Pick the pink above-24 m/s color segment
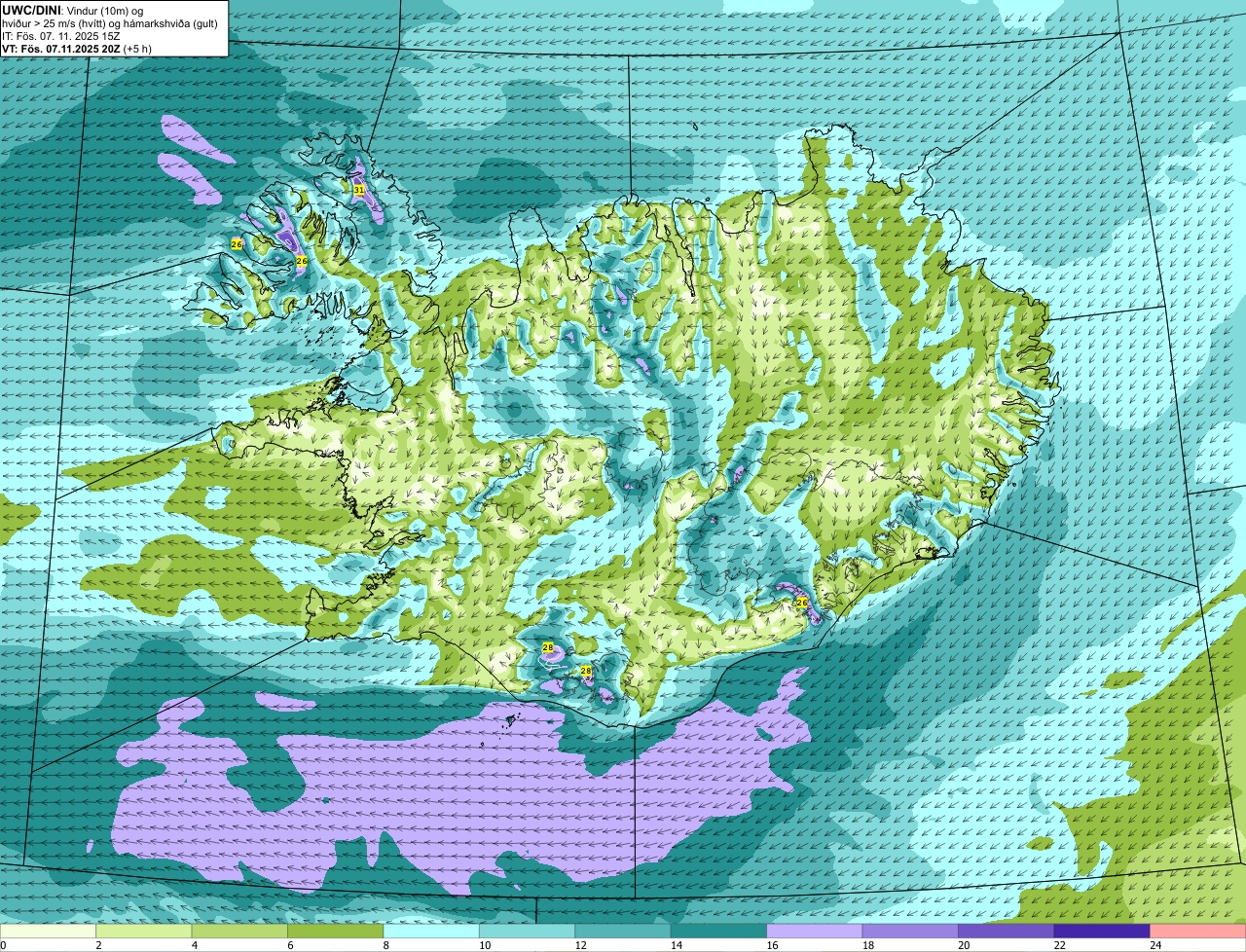Screen dimensions: 1246x952 click(x=1198, y=932)
